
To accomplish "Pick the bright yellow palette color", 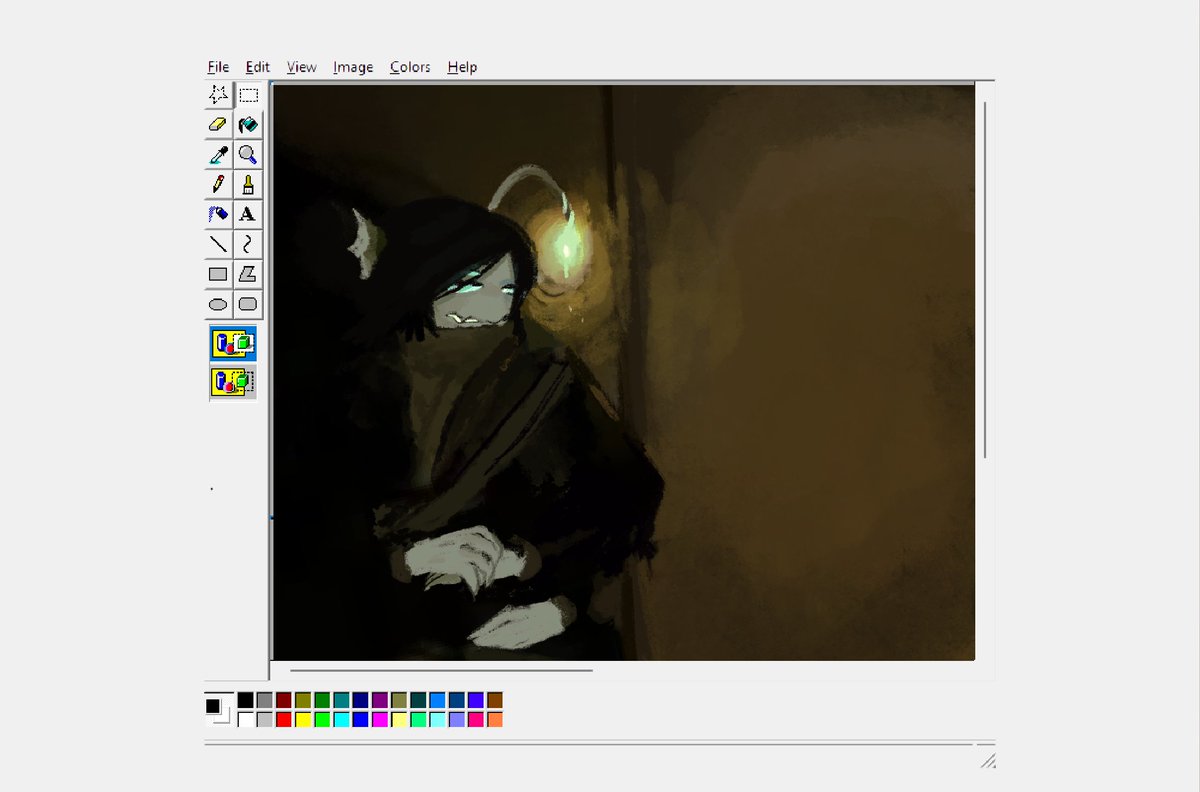I will (303, 719).
